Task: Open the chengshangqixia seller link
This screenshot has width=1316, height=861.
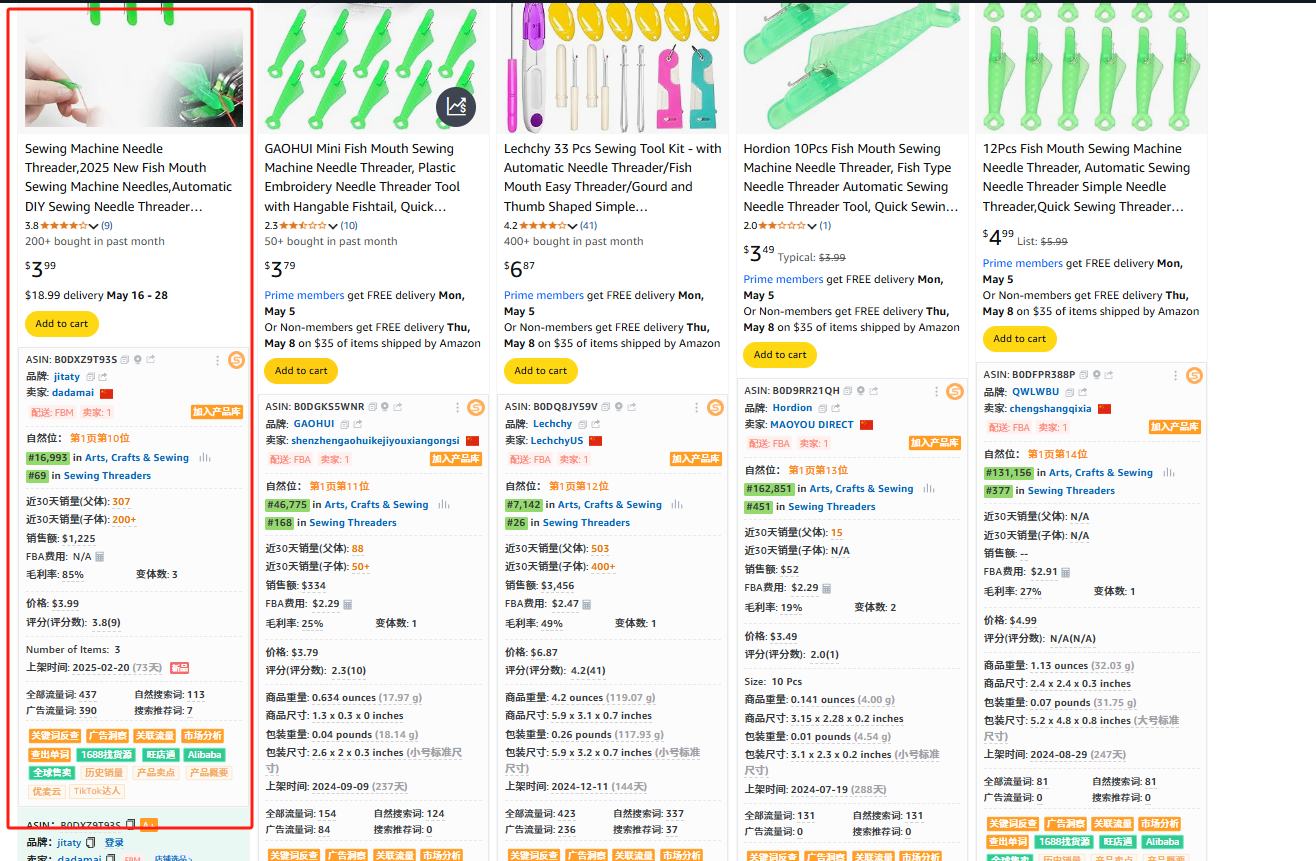Action: 1051,409
